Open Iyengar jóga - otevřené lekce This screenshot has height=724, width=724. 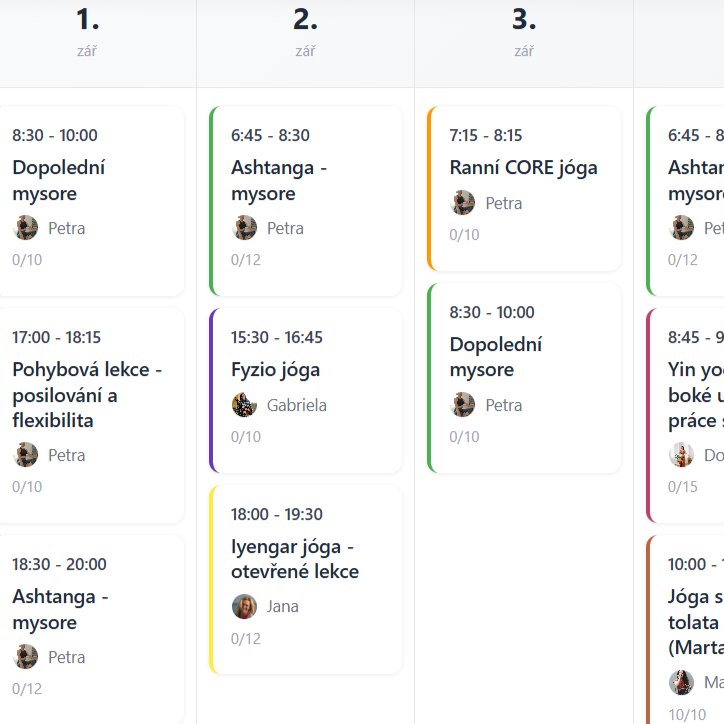coord(306,579)
